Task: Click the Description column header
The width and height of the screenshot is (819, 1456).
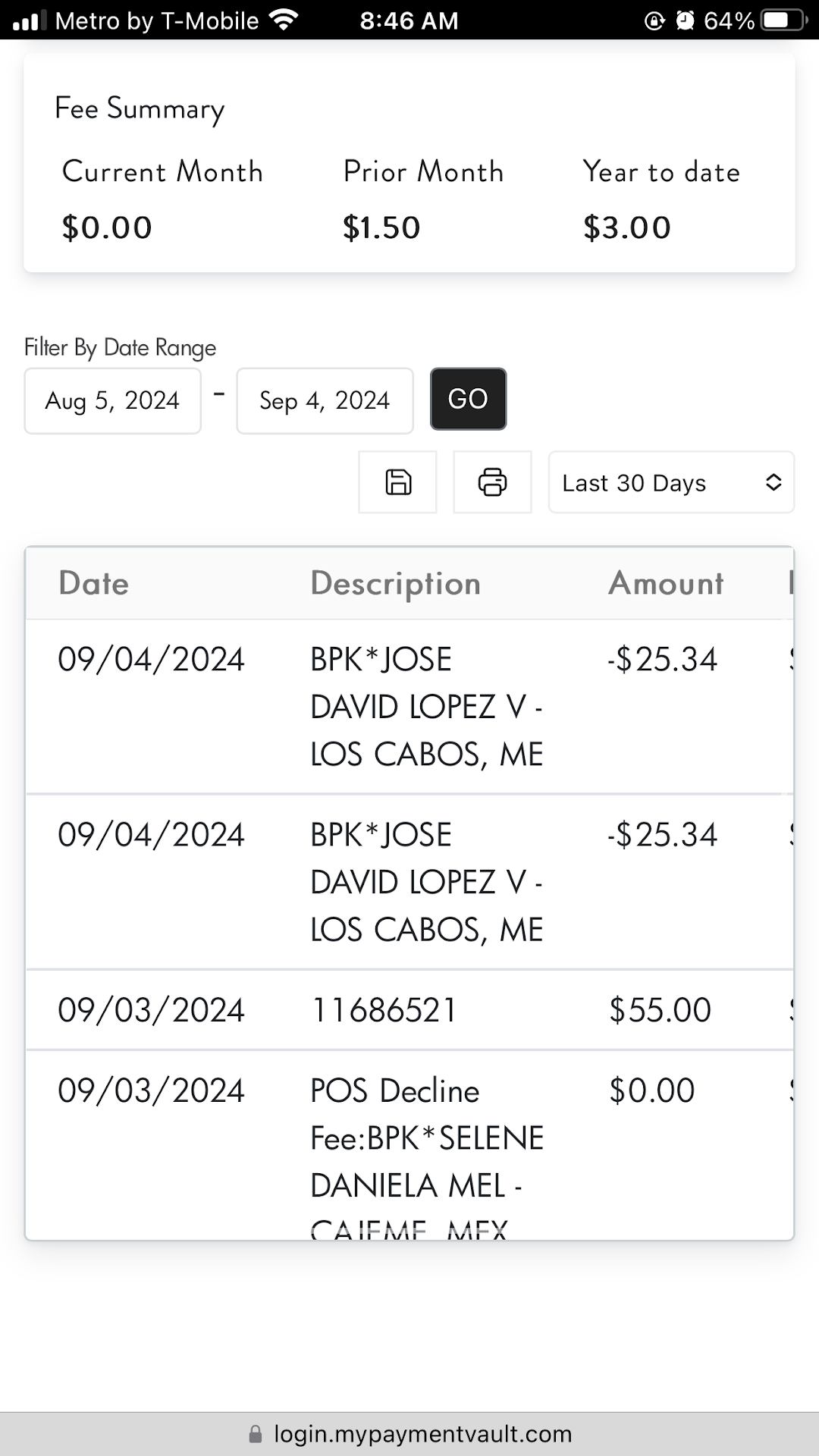Action: [x=395, y=583]
